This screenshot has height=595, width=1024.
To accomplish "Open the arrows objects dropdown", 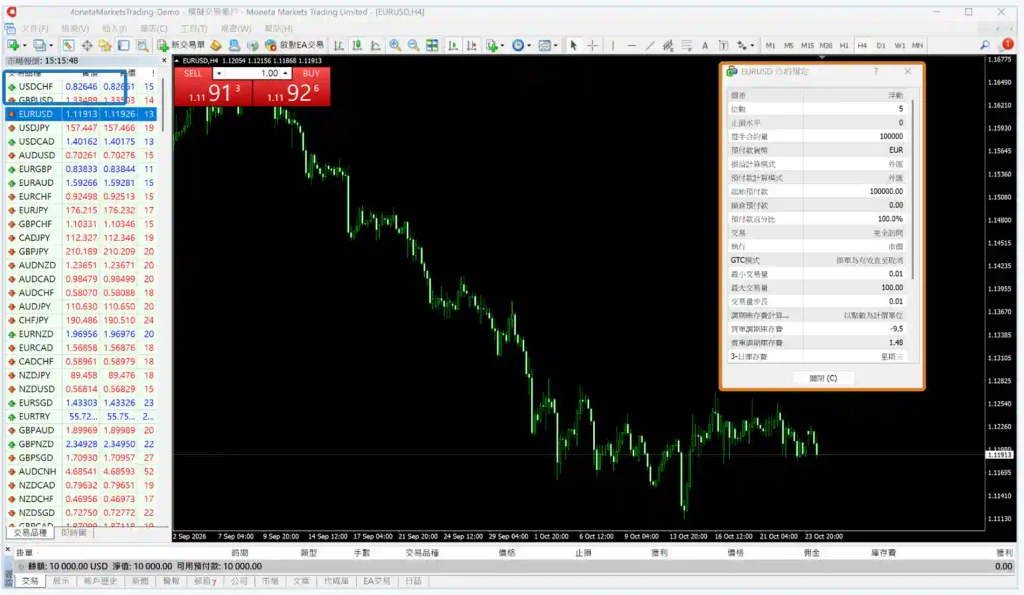I will (x=744, y=45).
